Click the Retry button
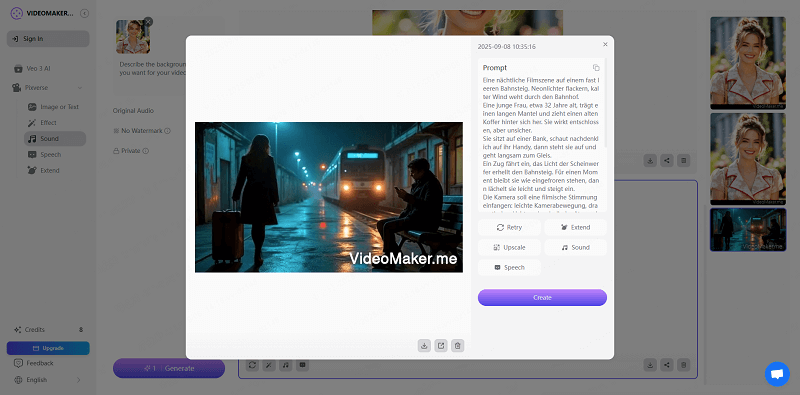The image size is (800, 395). pyautogui.click(x=509, y=228)
